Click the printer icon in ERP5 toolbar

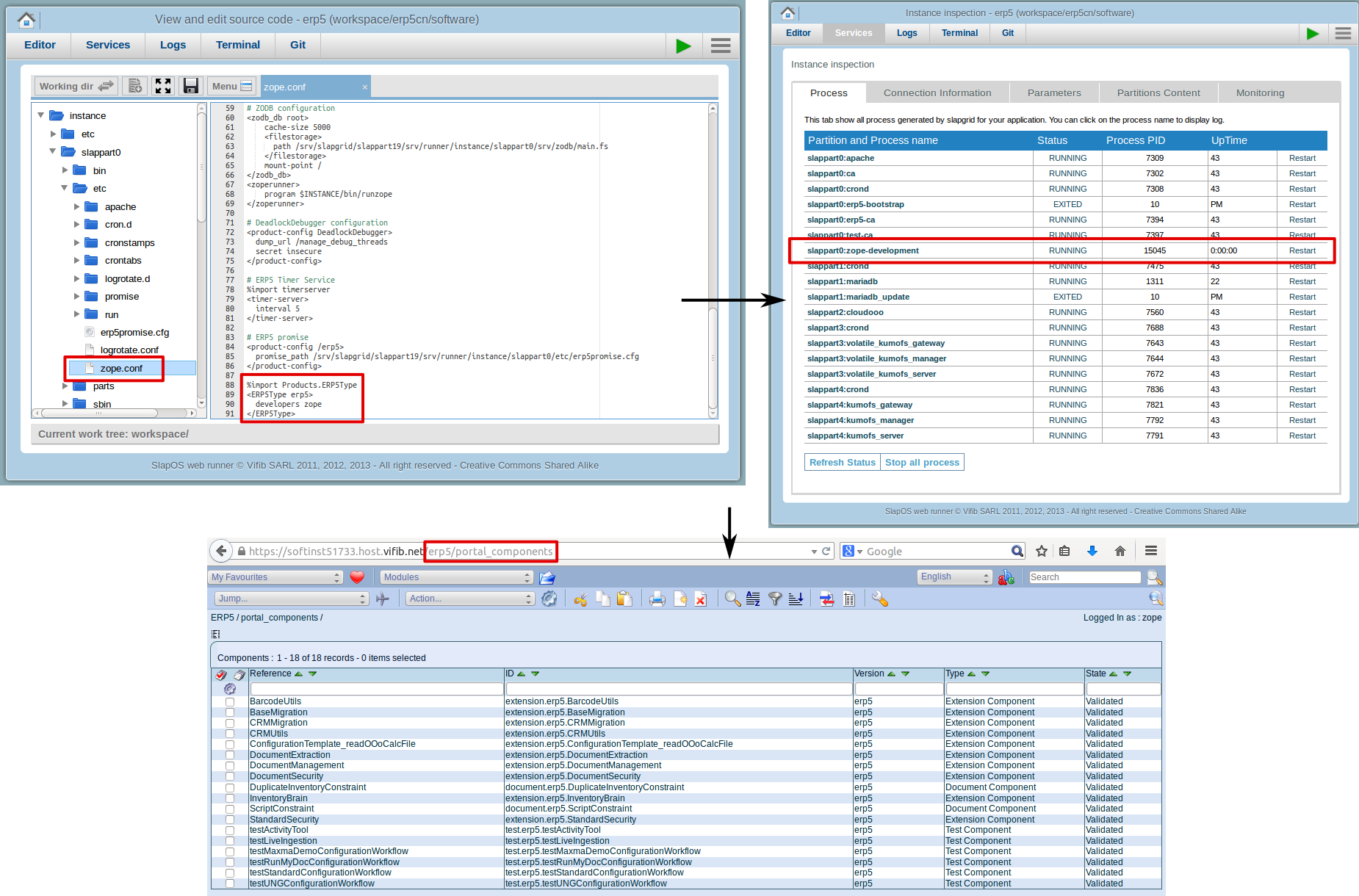click(657, 599)
